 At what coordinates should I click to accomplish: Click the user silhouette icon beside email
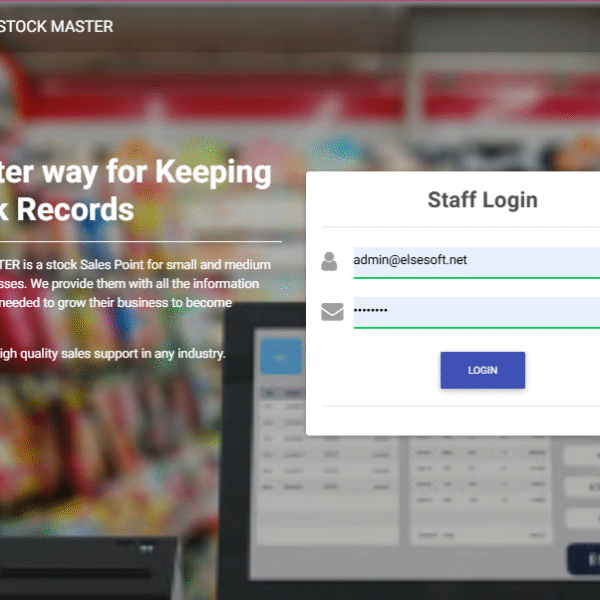(x=329, y=262)
